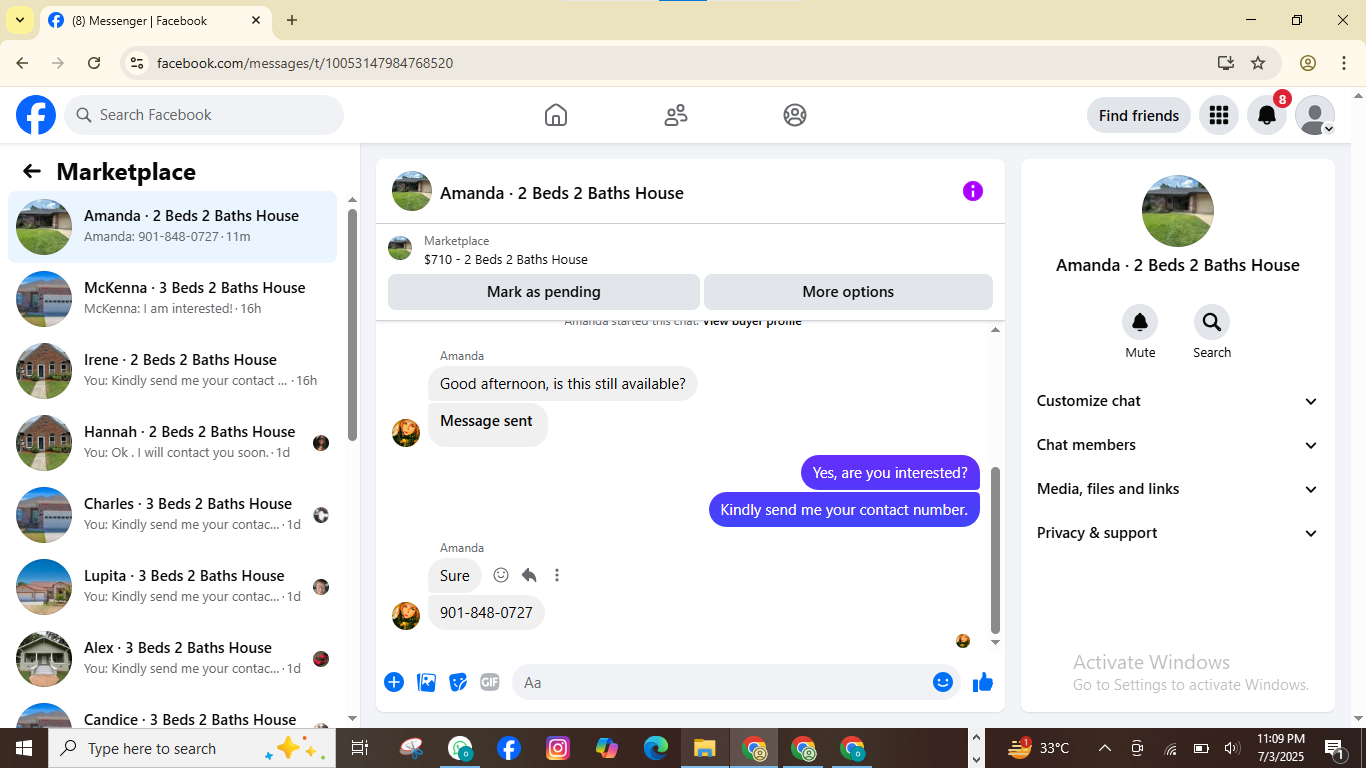Click the chat messages scrollbar thumb
1366x768 pixels.
[995, 550]
